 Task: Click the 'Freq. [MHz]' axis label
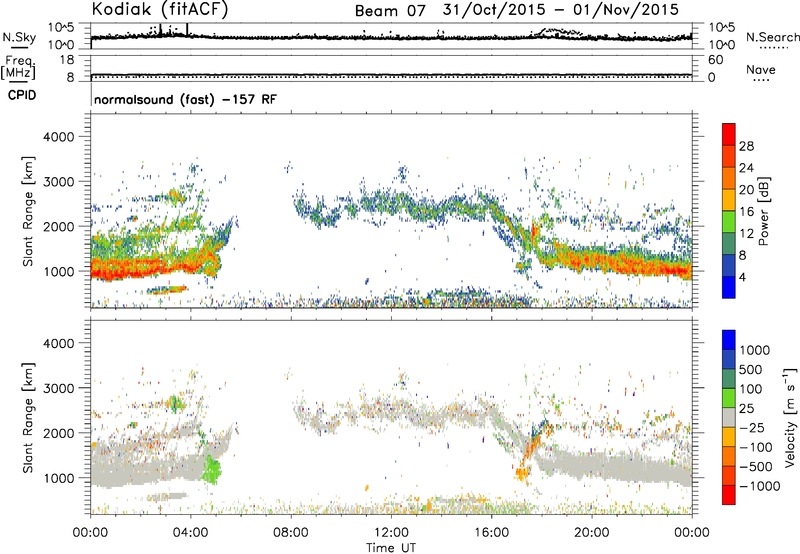(x=18, y=67)
